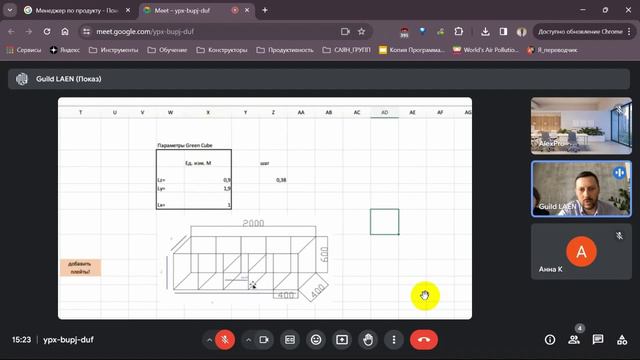Open more options menu in Meet
640x360 pixels.
(x=394, y=340)
